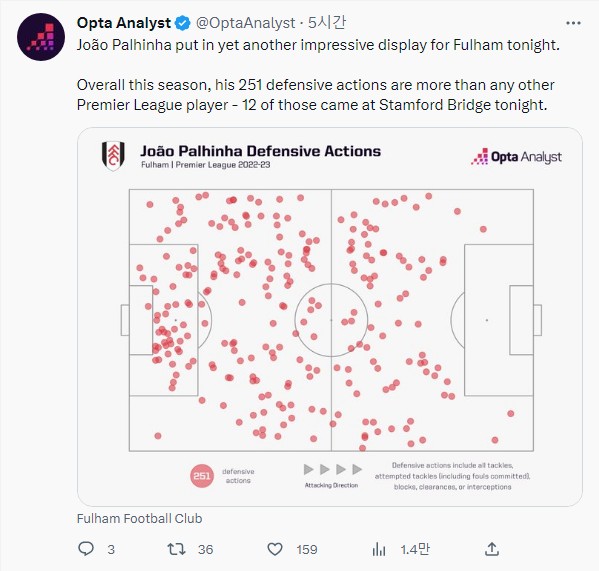
Task: Click the reply speech bubble icon
Action: pyautogui.click(x=86, y=549)
